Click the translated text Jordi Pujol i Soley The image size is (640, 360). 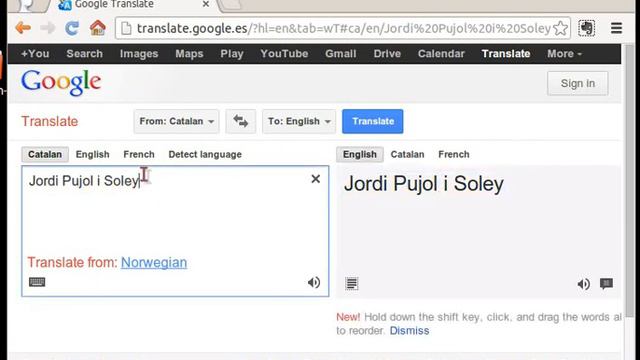pyautogui.click(x=424, y=184)
